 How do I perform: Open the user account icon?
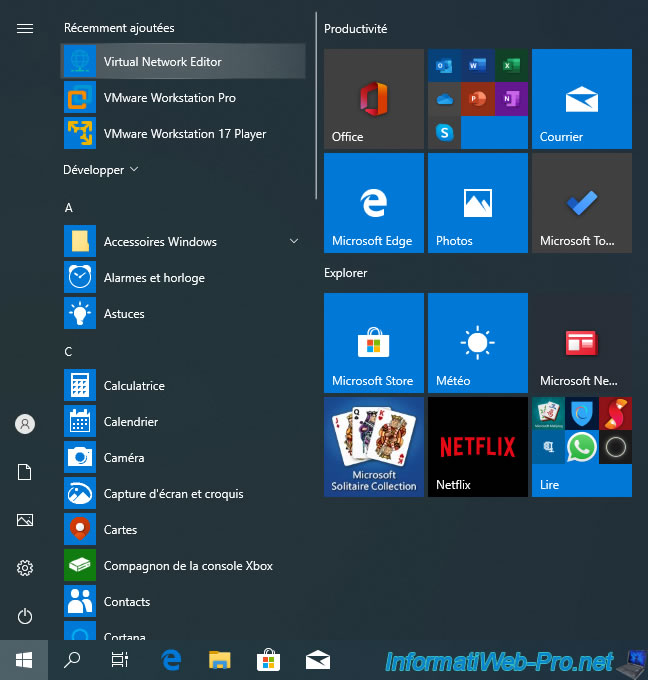click(x=25, y=424)
